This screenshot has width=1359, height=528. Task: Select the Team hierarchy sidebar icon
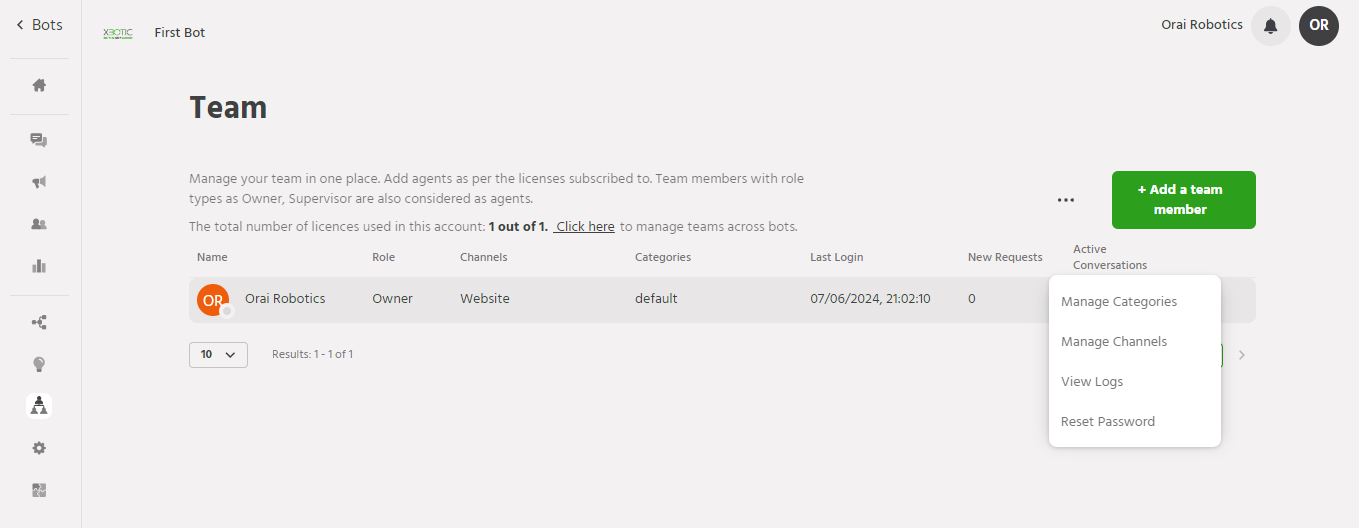39,405
